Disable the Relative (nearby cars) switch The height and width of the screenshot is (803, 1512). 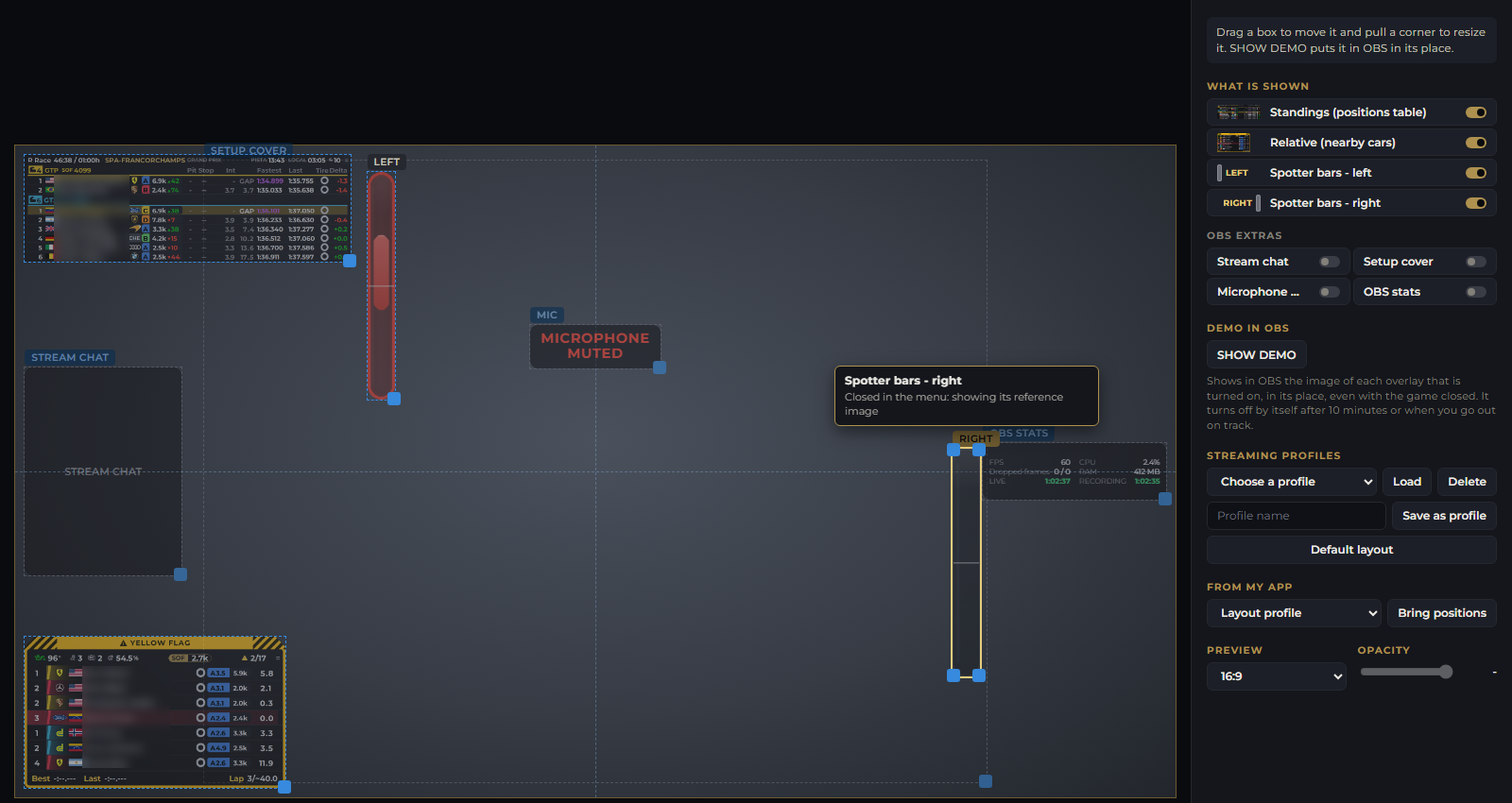coord(1476,143)
